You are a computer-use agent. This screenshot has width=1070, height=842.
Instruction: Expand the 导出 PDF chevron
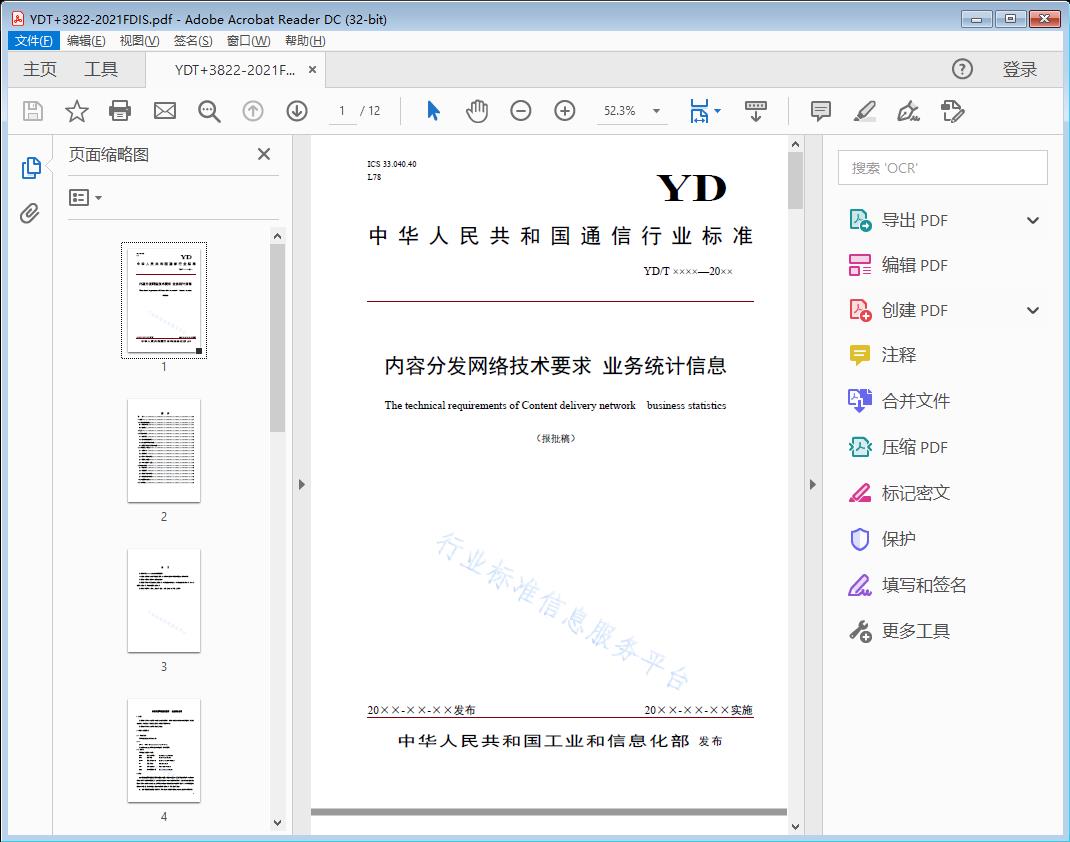coord(1032,219)
